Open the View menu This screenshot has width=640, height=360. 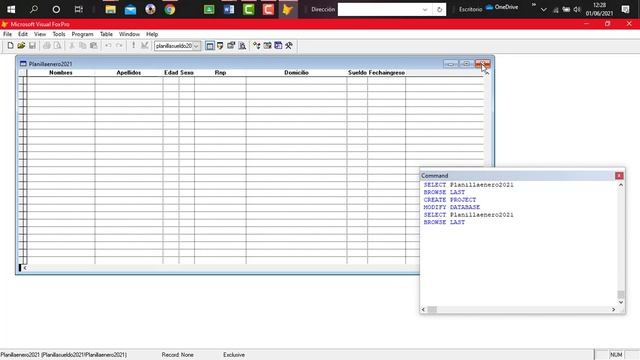[40, 34]
